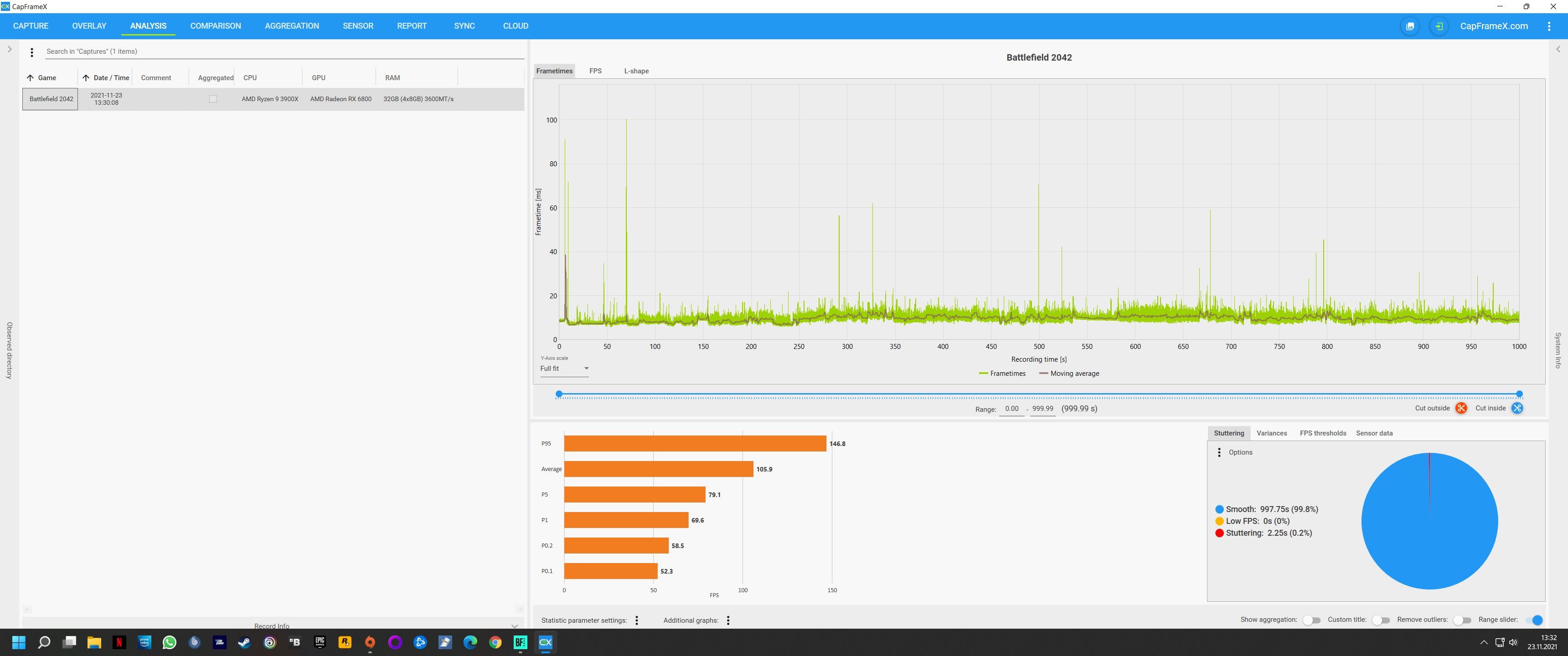This screenshot has width=1568, height=656.
Task: Check the Aggregated checkbox for Battlefield 2042
Action: [213, 98]
